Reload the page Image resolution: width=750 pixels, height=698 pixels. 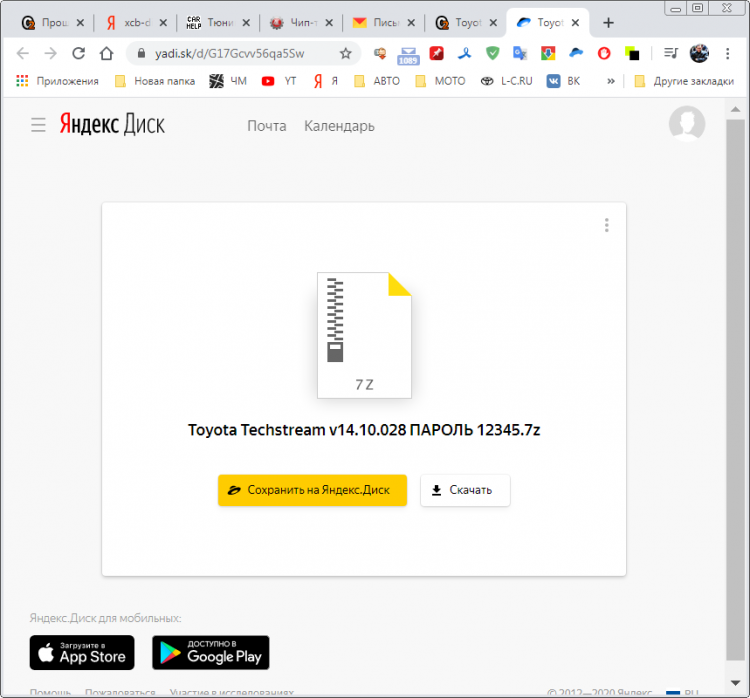coord(79,53)
